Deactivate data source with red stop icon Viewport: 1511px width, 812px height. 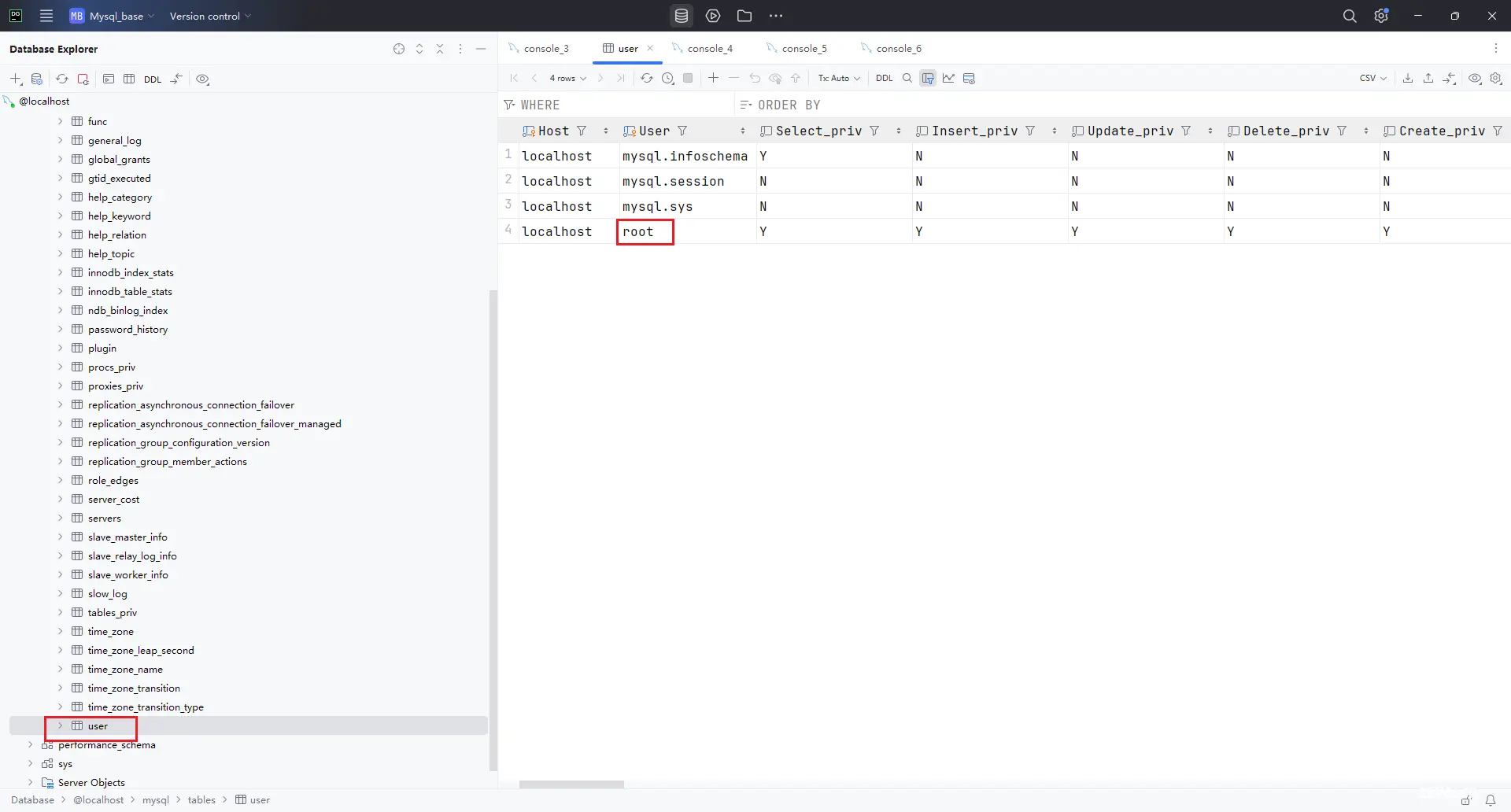(83, 79)
